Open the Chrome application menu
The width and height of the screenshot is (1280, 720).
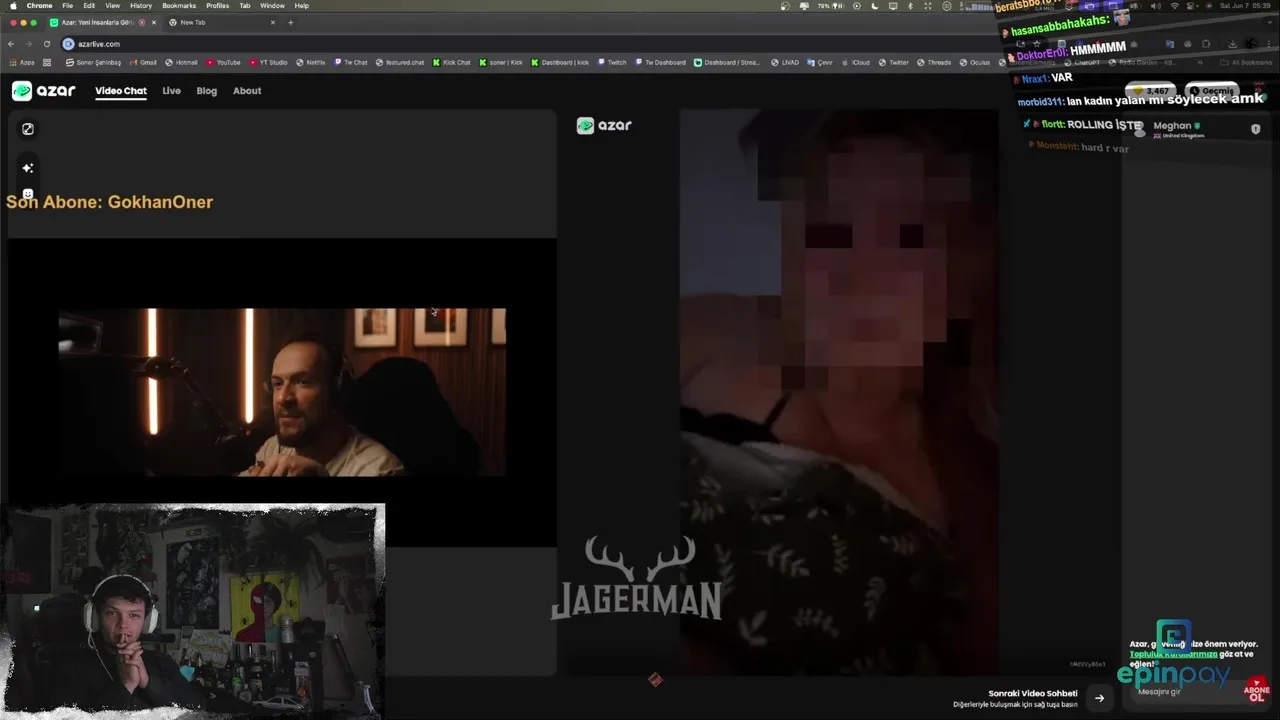tap(39, 6)
